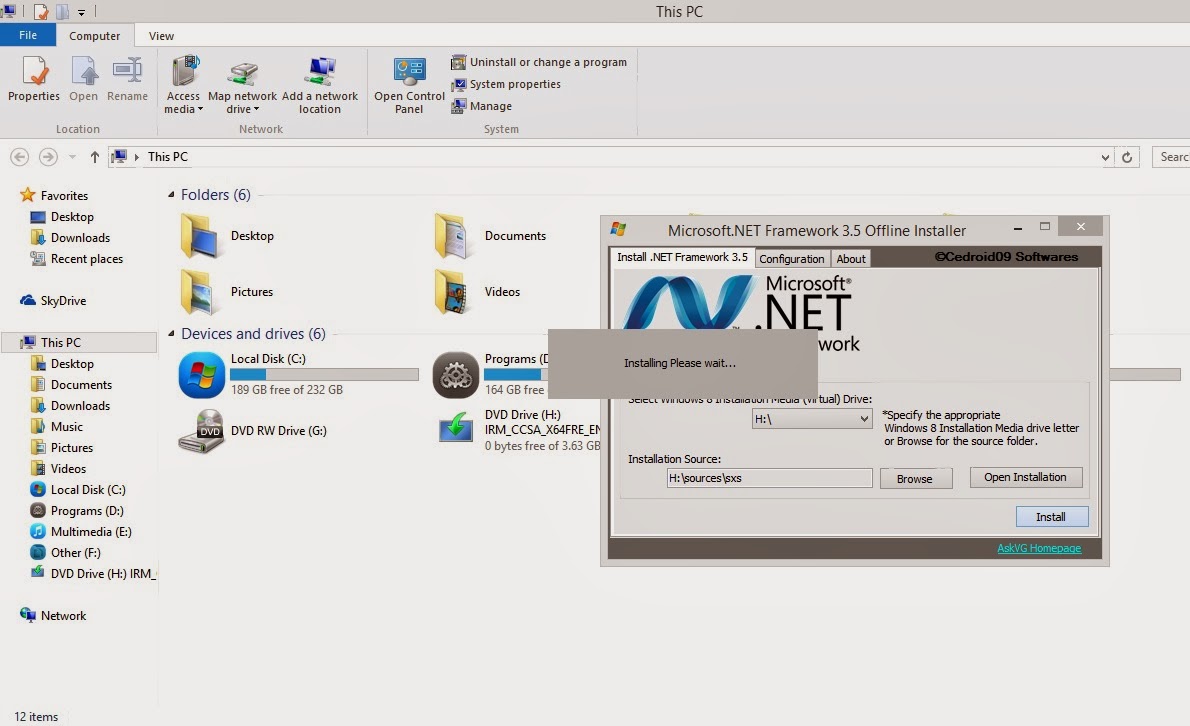Click Uninstall or change a program
The width and height of the screenshot is (1190, 726).
pyautogui.click(x=539, y=62)
